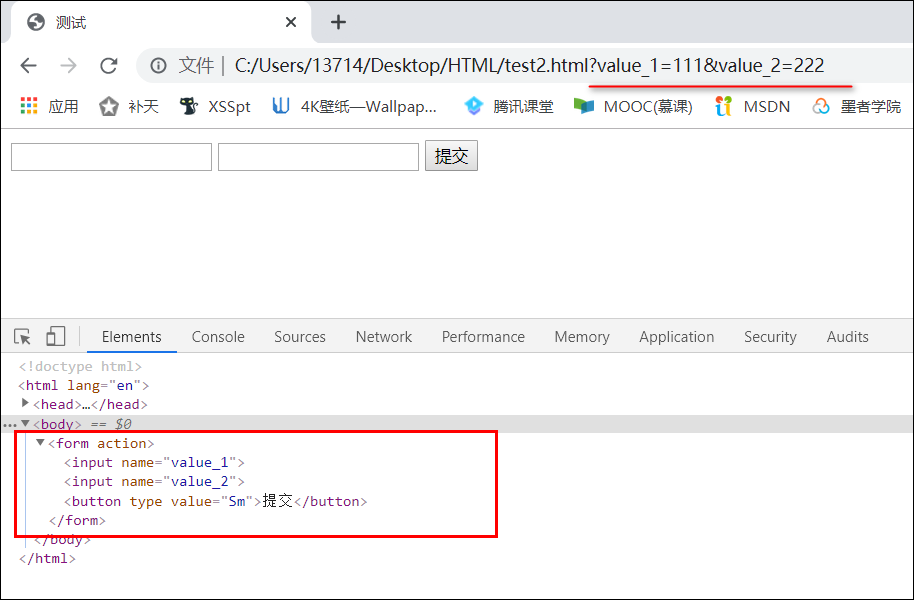Switch to the Elements tab
Screen dimensions: 914x600
pos(132,337)
